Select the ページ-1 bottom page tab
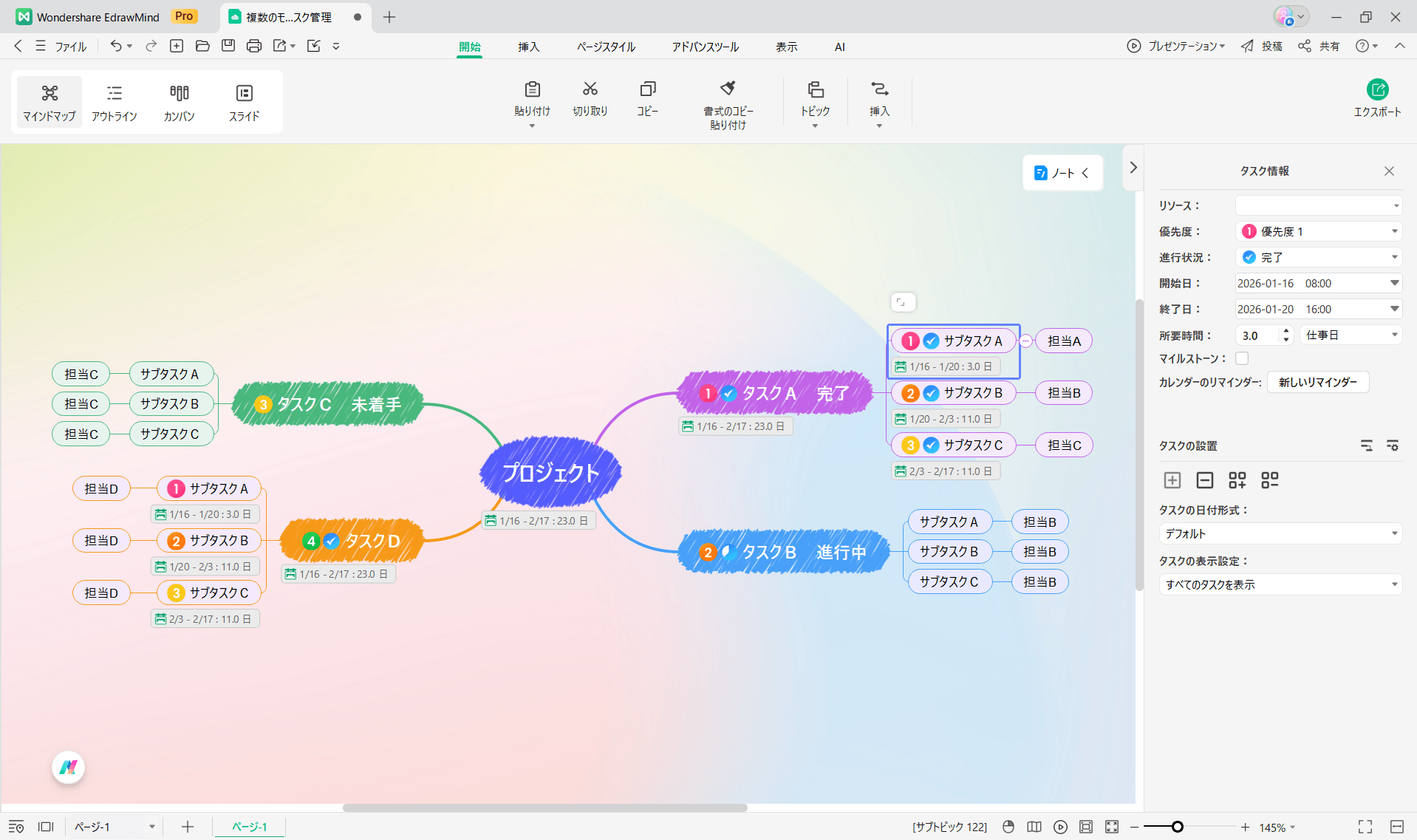 [250, 827]
